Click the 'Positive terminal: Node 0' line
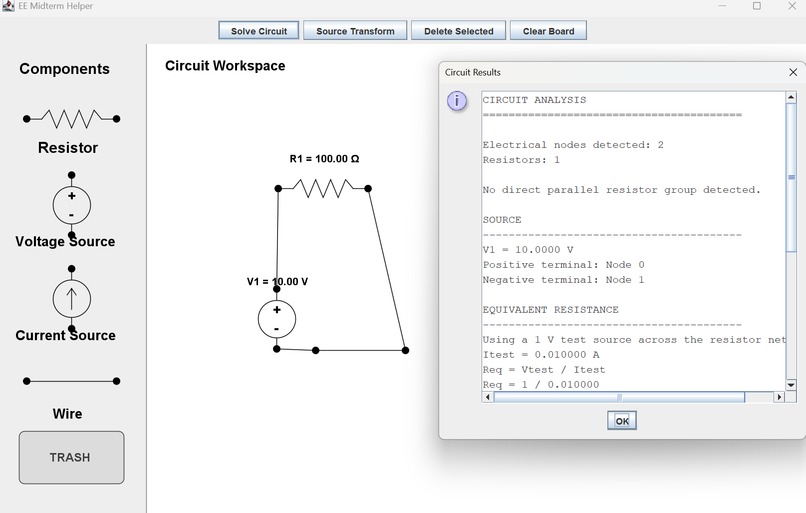Image resolution: width=806 pixels, height=513 pixels. 563,265
